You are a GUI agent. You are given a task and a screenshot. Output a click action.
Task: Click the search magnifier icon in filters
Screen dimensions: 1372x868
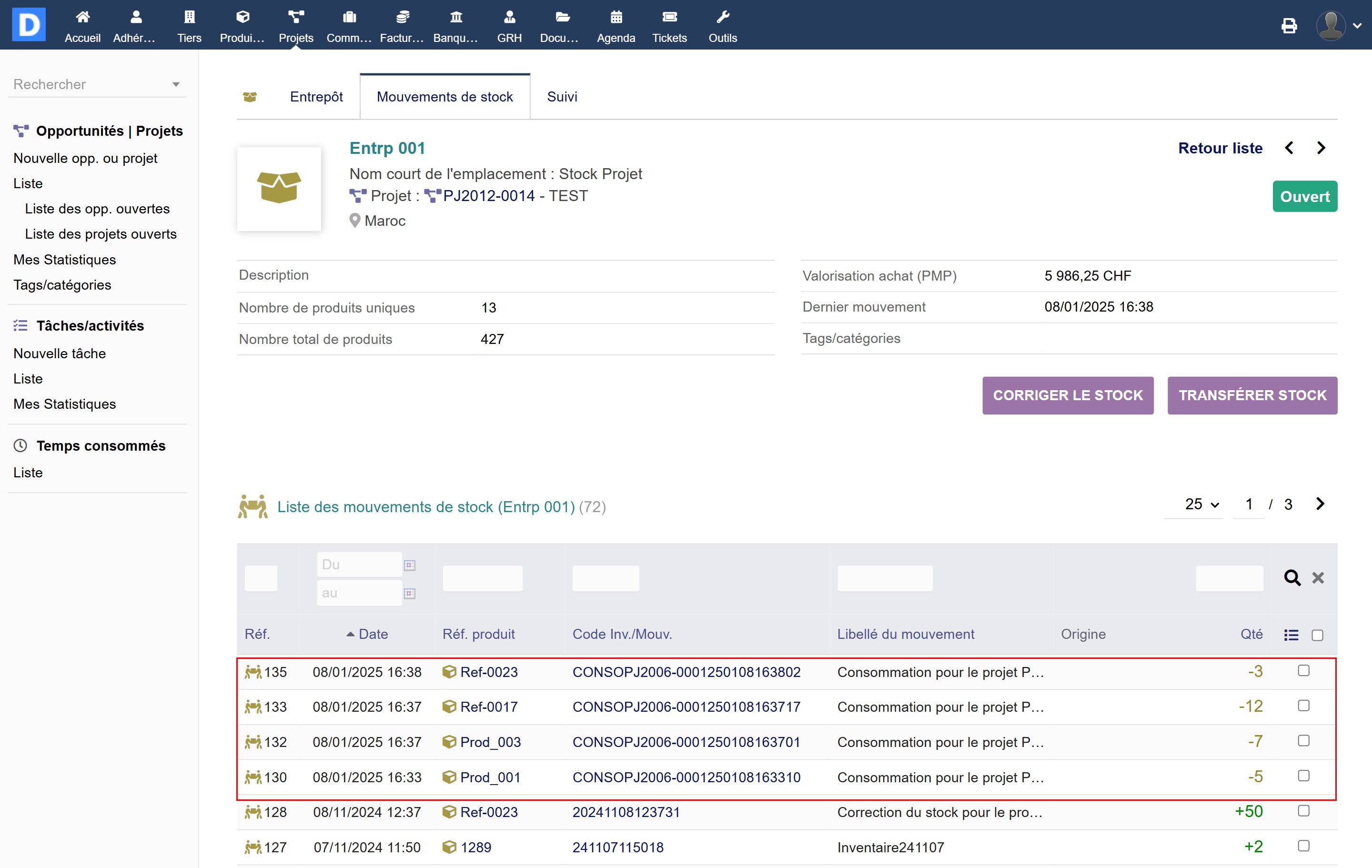click(x=1291, y=578)
